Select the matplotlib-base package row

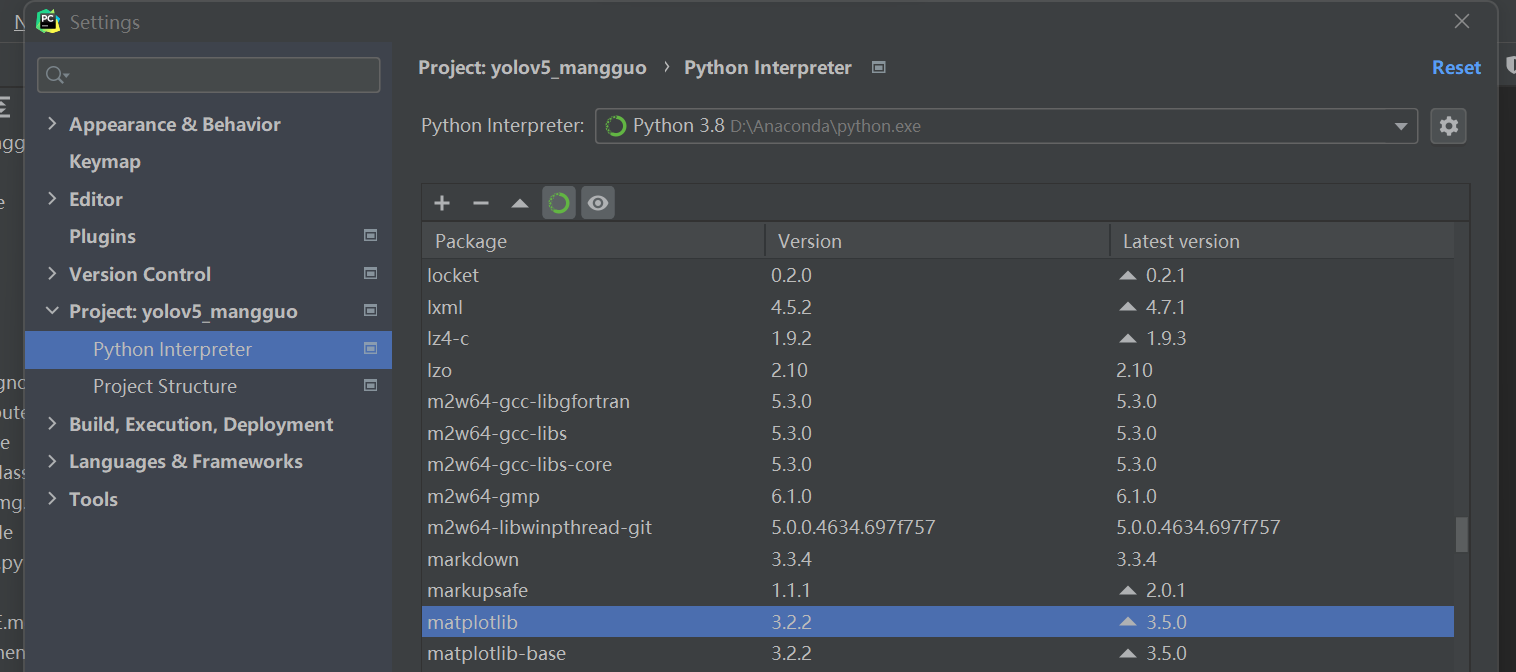click(938, 653)
